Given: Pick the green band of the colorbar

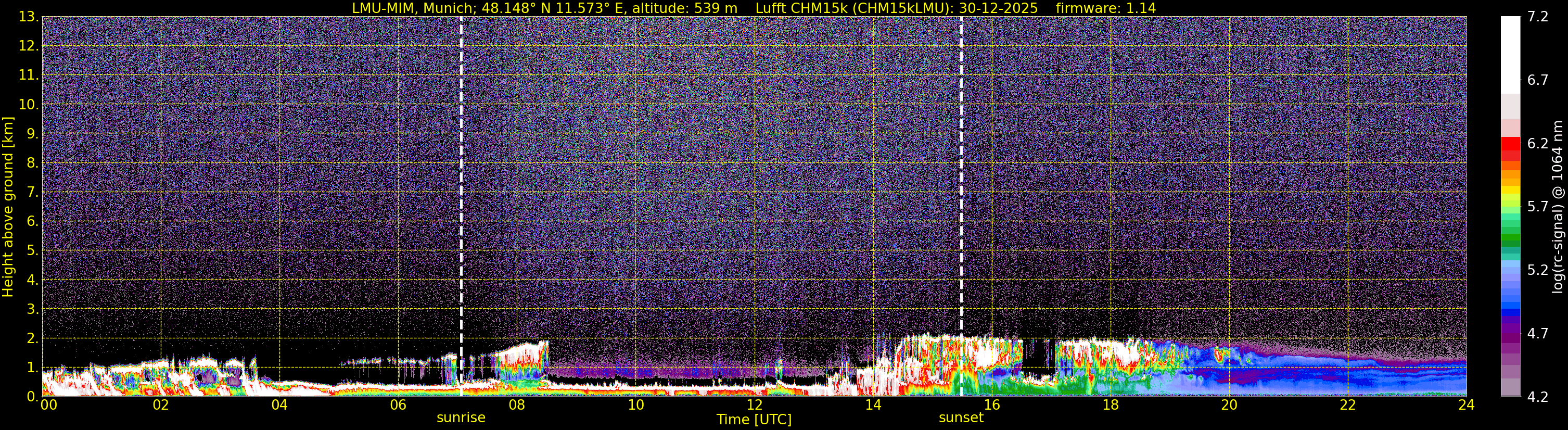Looking at the screenshot, I should coord(1510,237).
